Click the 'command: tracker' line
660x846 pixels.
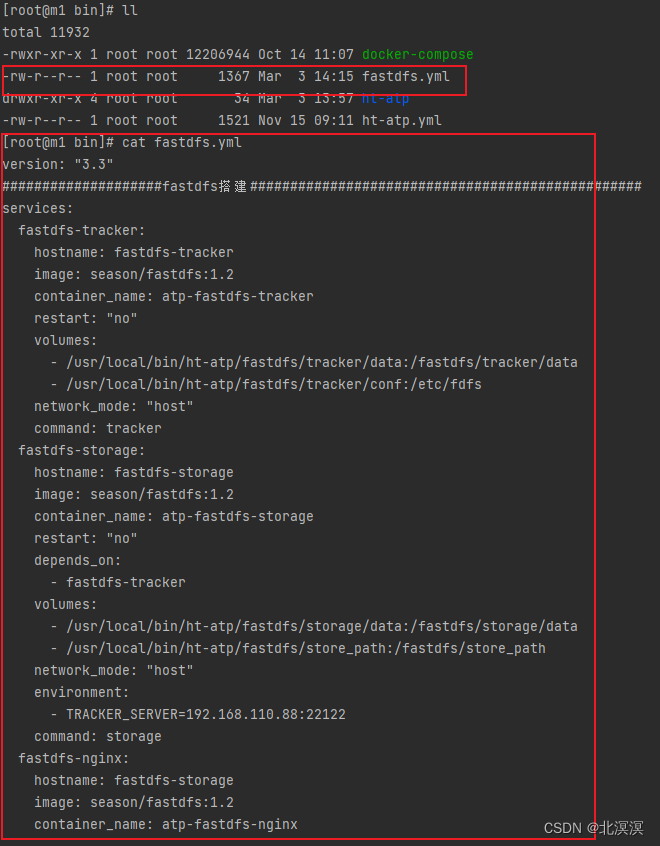click(x=98, y=428)
